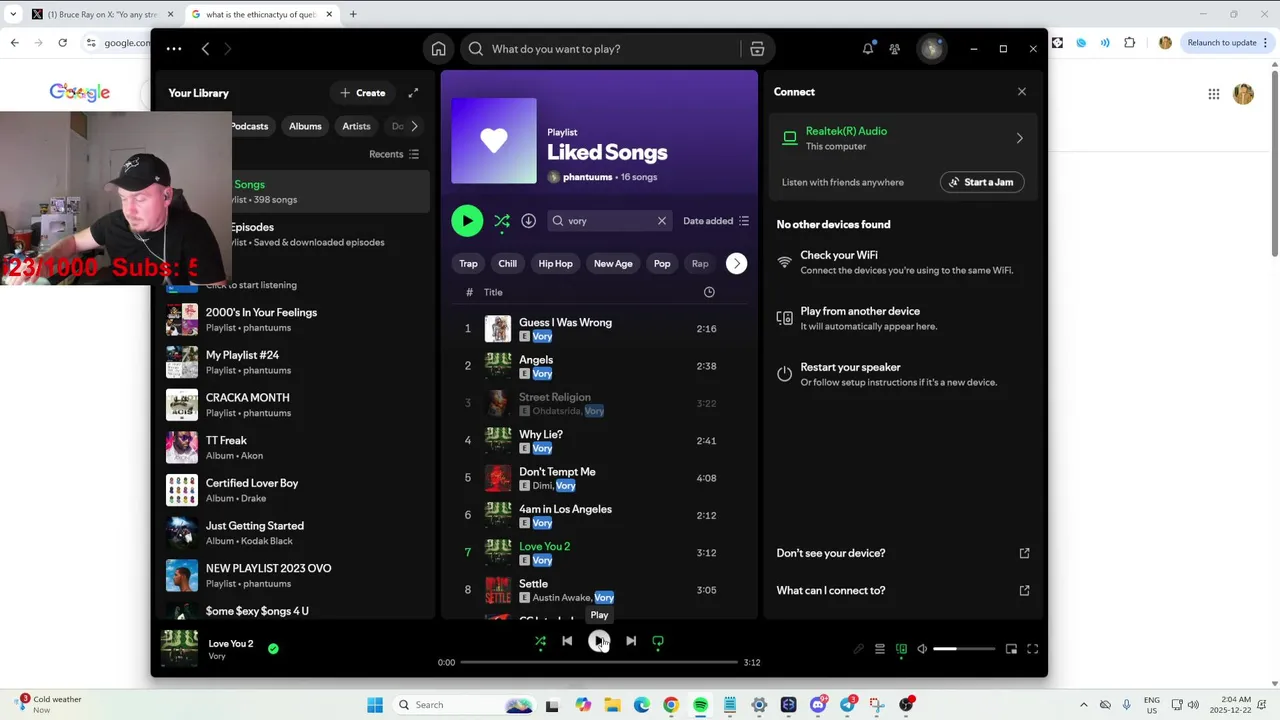Toggle the Pop genre filter chip
The width and height of the screenshot is (1280, 720).
[x=662, y=264]
